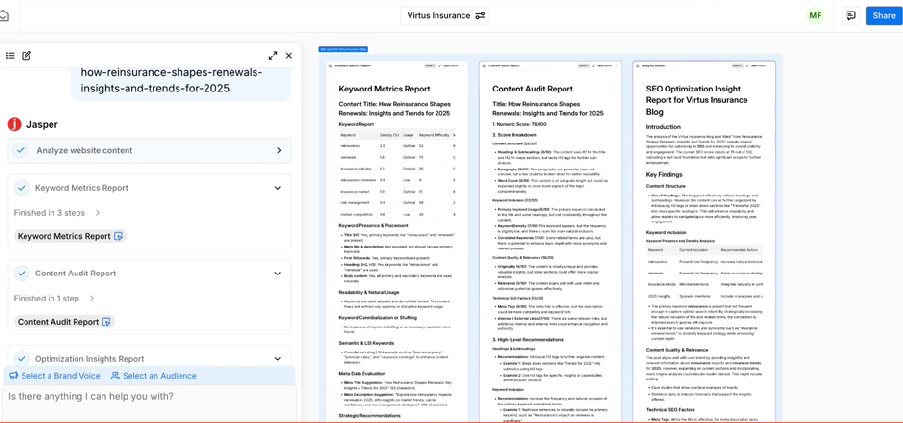This screenshot has width=903, height=423.
Task: Click the document icon on Content Audit Report chip
Action: 106,322
